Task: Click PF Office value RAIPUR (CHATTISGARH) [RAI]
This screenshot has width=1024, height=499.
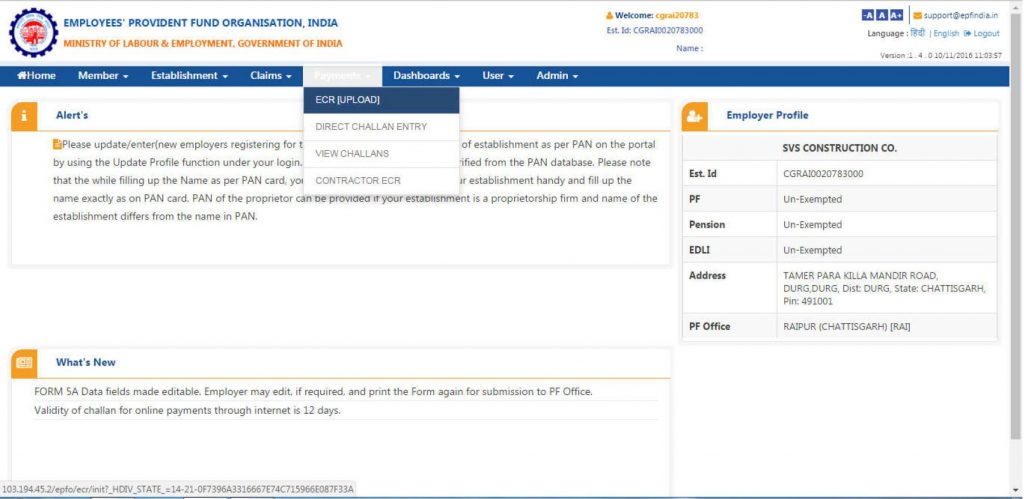Action: point(846,326)
